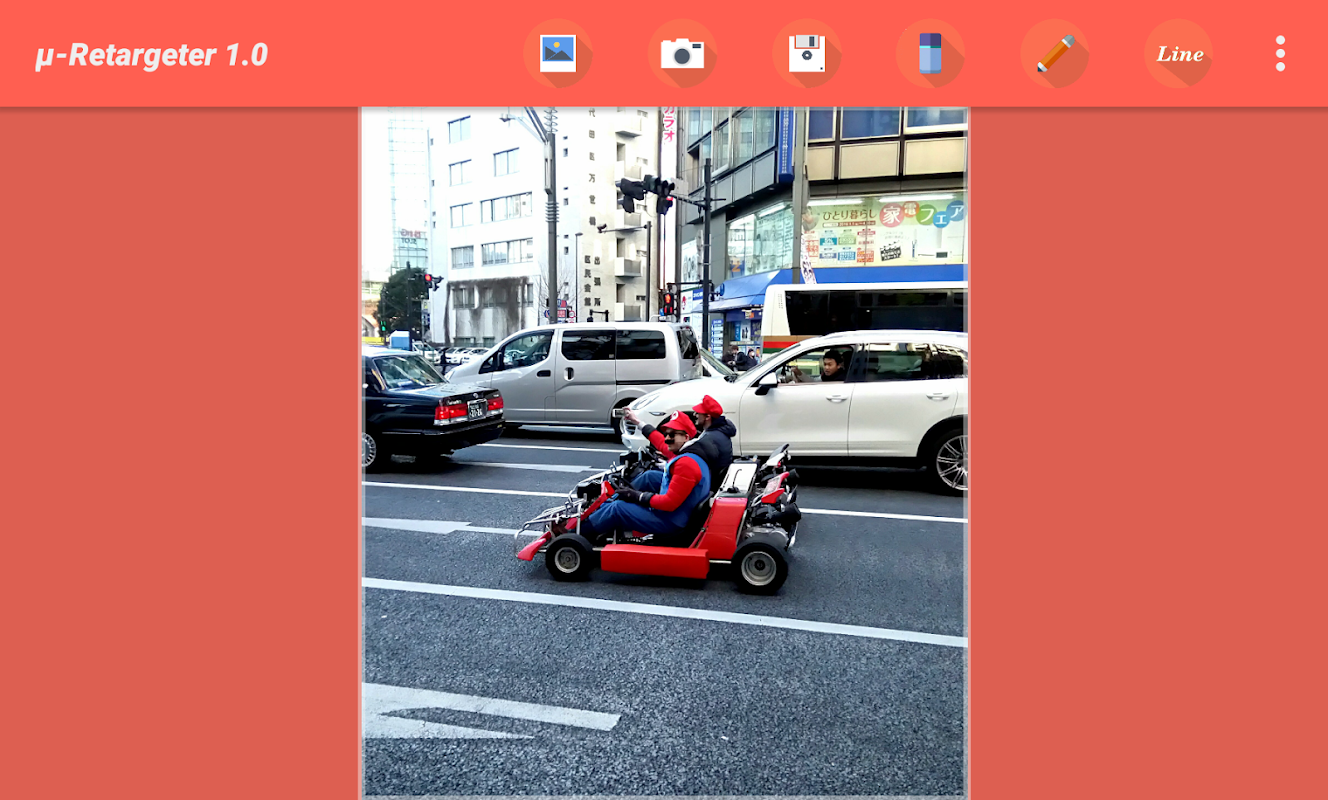Viewport: 1328px width, 800px height.
Task: Select the pencil drawing tool
Action: pyautogui.click(x=1055, y=53)
